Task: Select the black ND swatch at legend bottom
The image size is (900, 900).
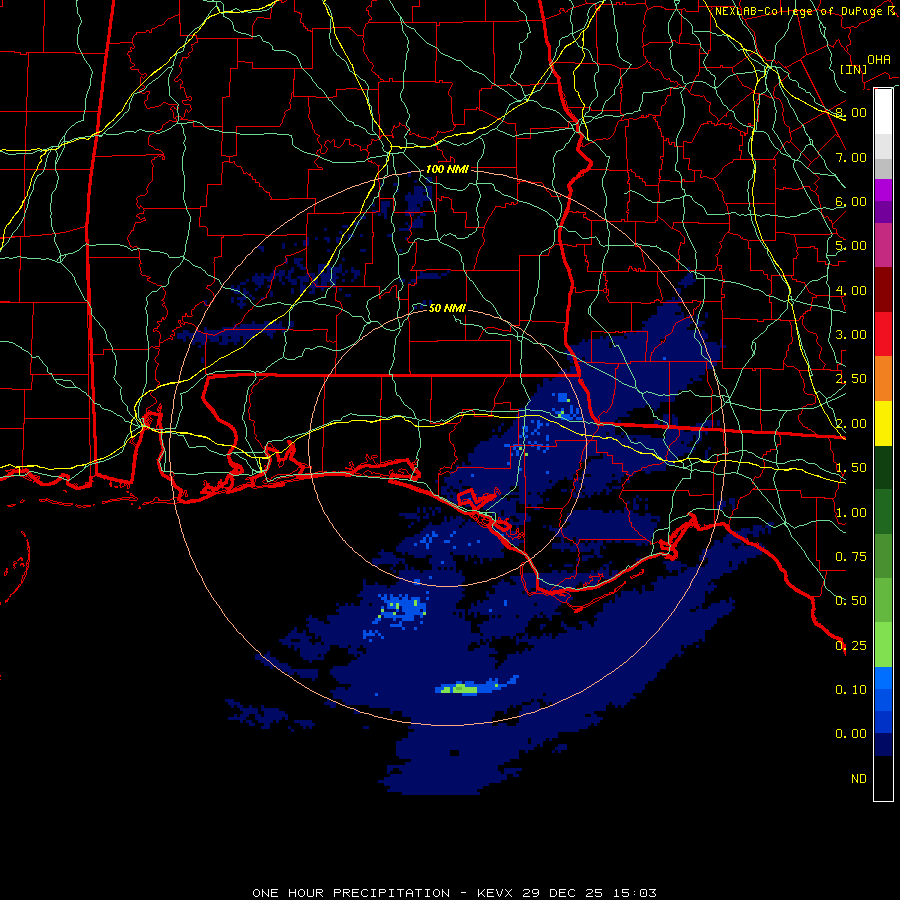Action: click(x=883, y=778)
